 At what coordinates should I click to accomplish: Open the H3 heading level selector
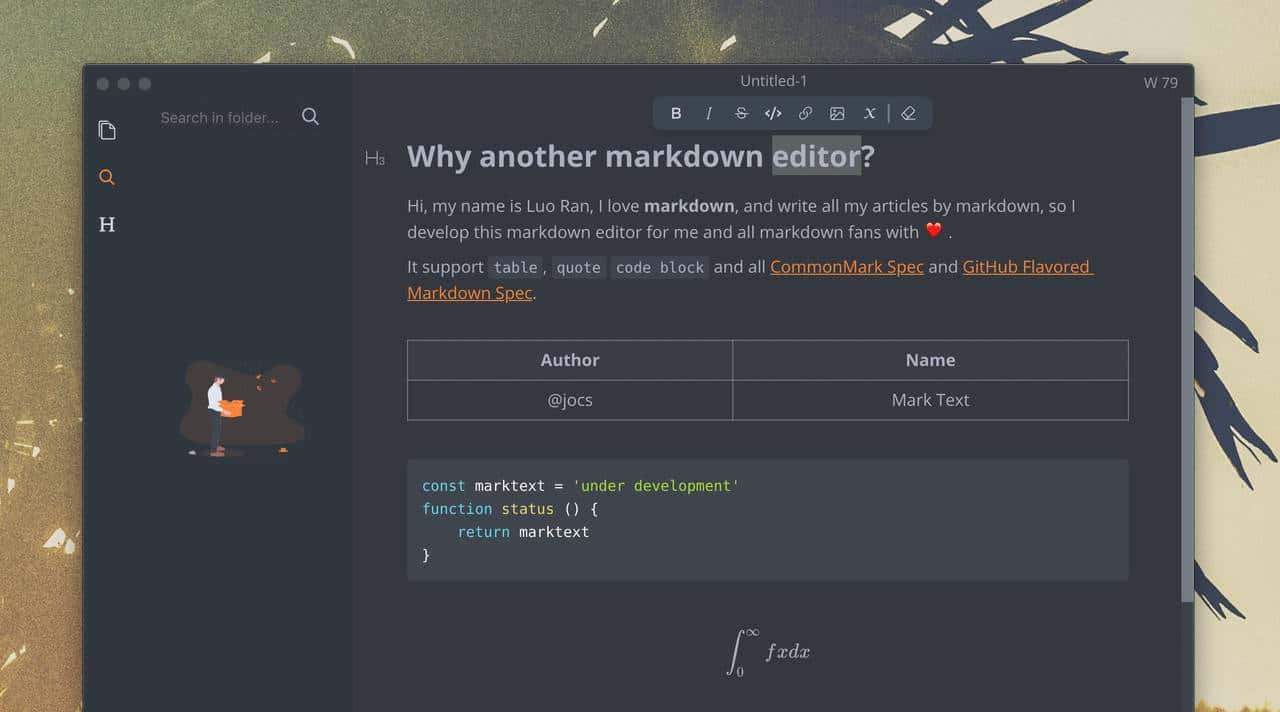376,157
